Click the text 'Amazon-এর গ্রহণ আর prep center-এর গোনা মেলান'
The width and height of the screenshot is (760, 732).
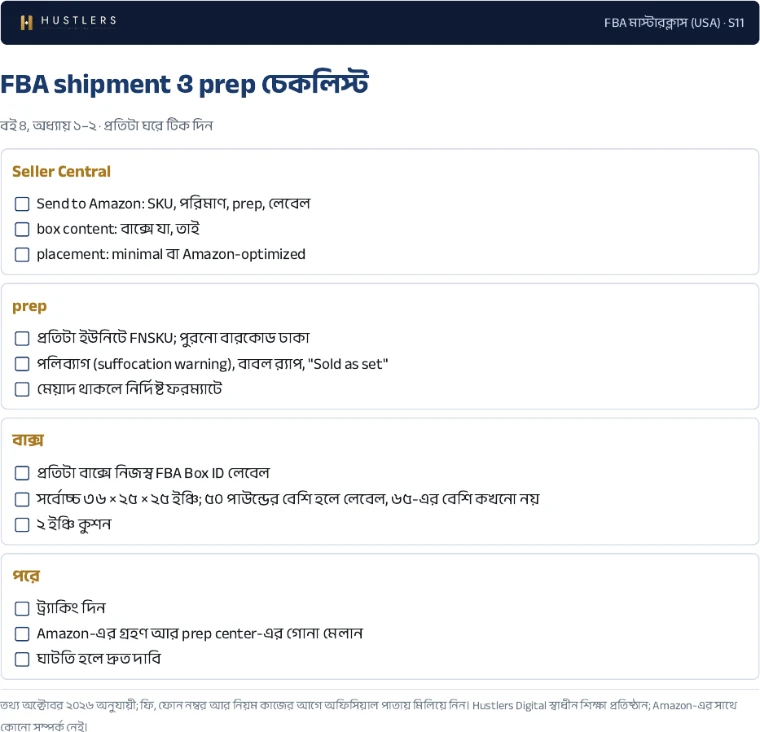(x=200, y=634)
